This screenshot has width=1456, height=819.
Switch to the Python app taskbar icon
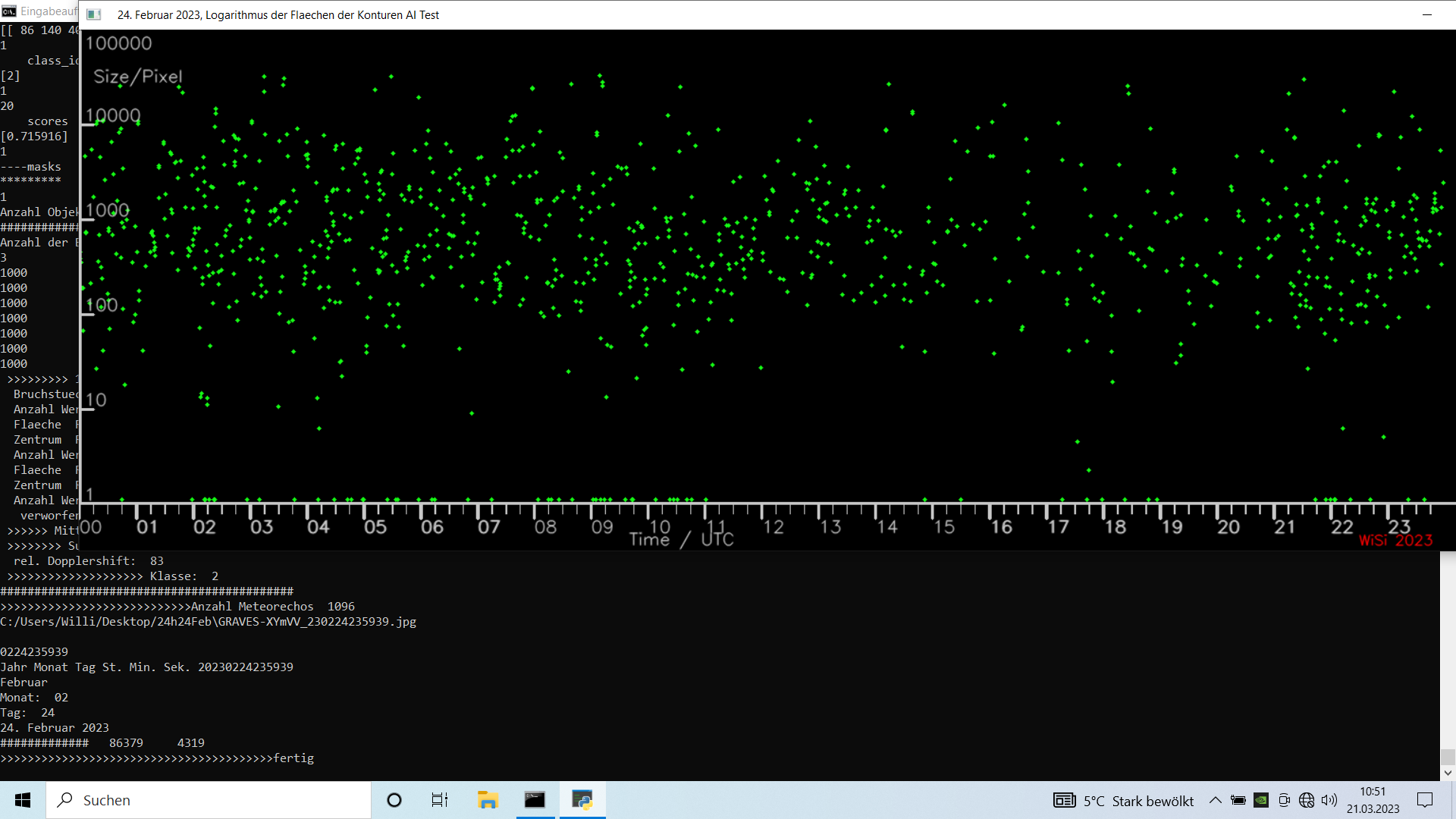582,800
